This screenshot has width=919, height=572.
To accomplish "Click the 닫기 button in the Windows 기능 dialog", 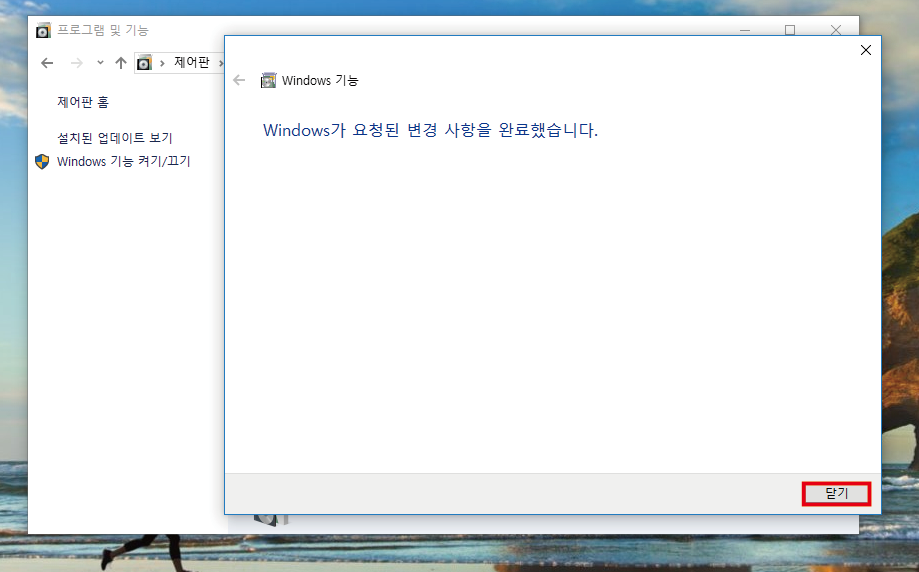I will (x=836, y=493).
